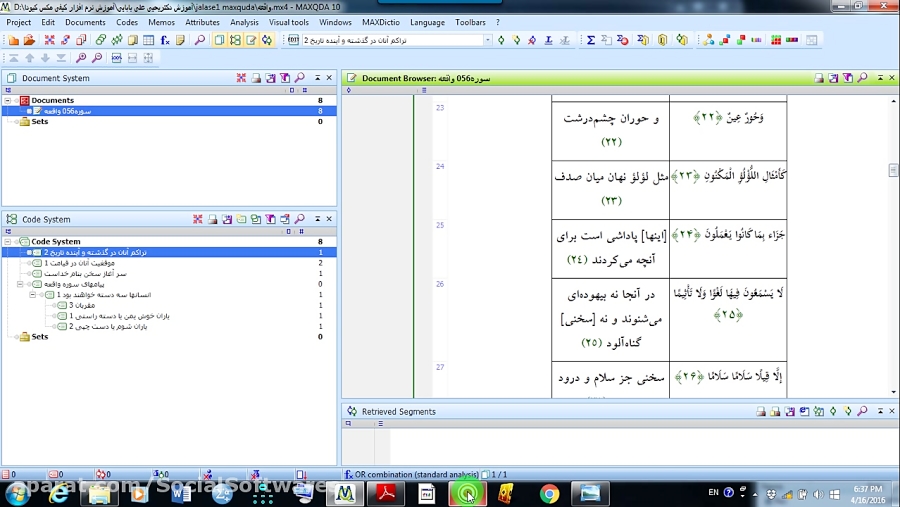Toggle the Retrieved Segments window icon
The image size is (900, 507).
click(x=267, y=40)
